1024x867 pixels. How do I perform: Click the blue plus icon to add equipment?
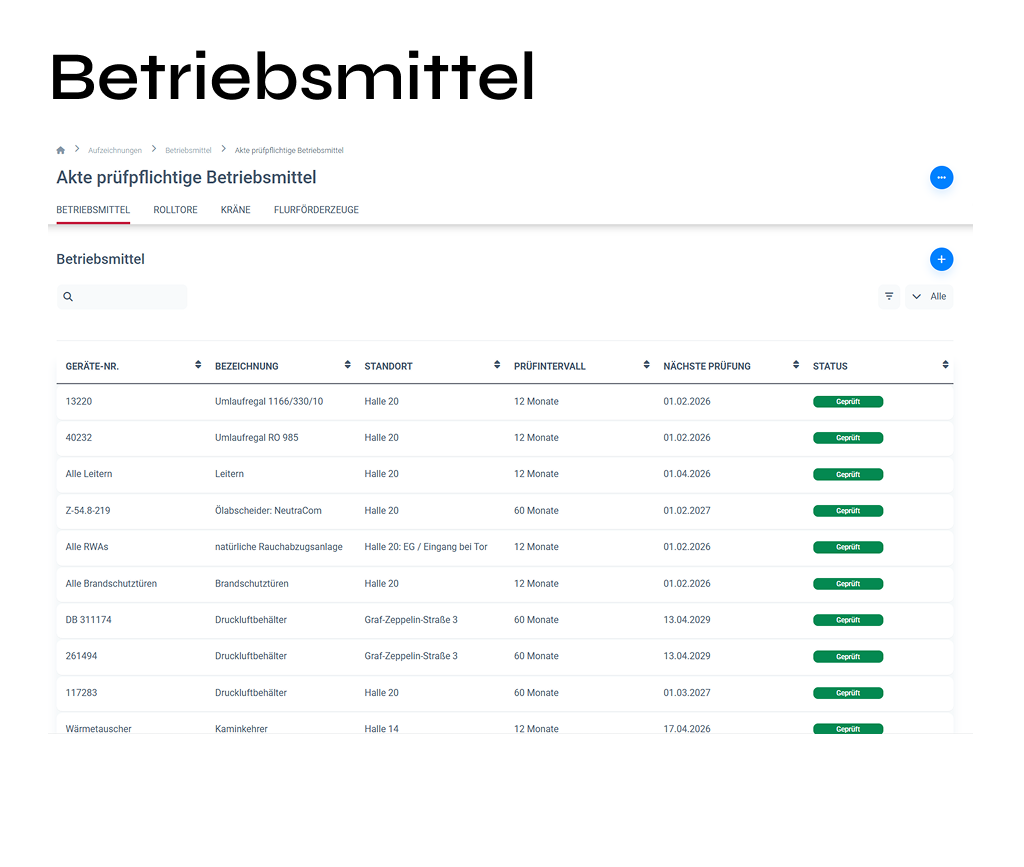click(x=941, y=259)
